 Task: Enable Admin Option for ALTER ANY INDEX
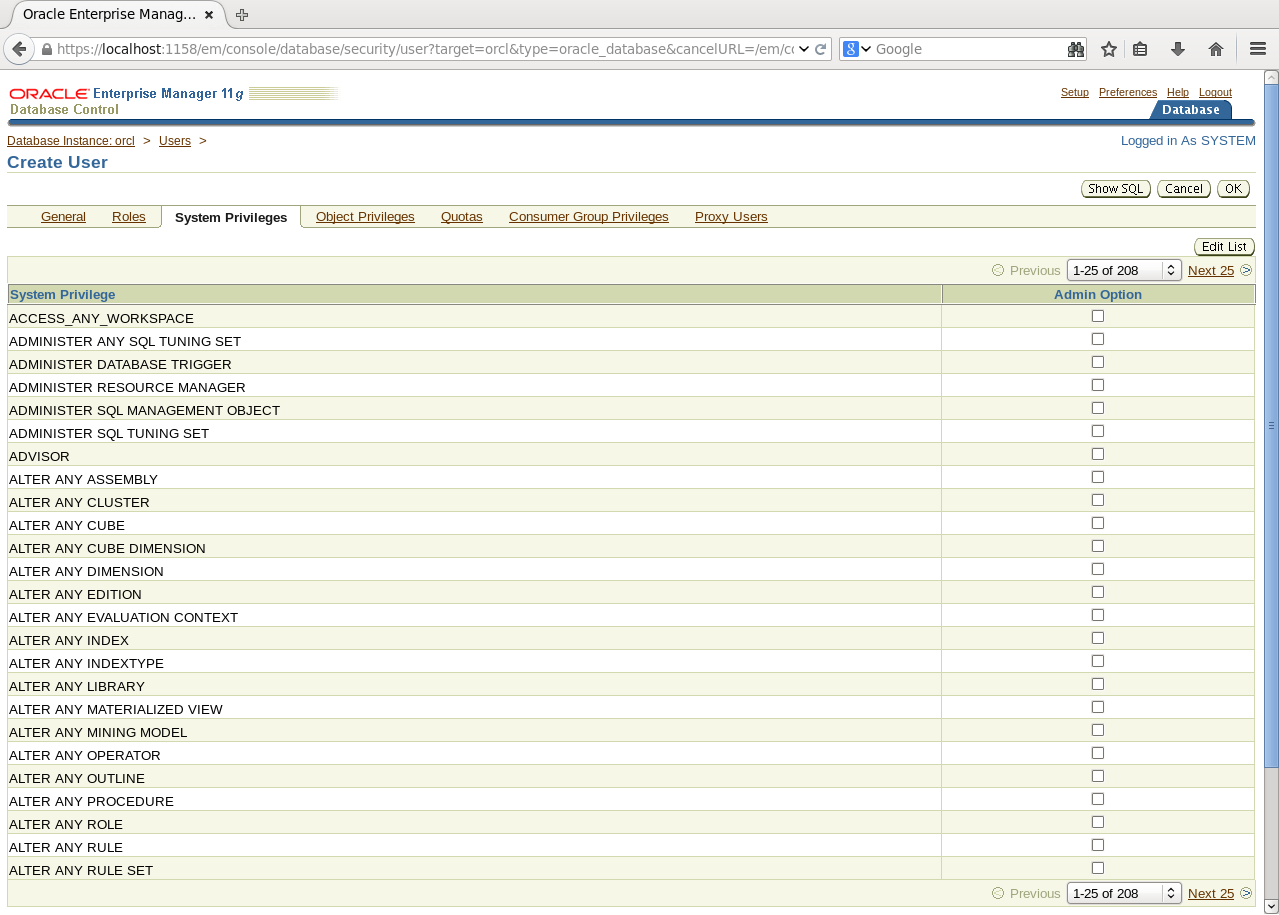click(1098, 638)
